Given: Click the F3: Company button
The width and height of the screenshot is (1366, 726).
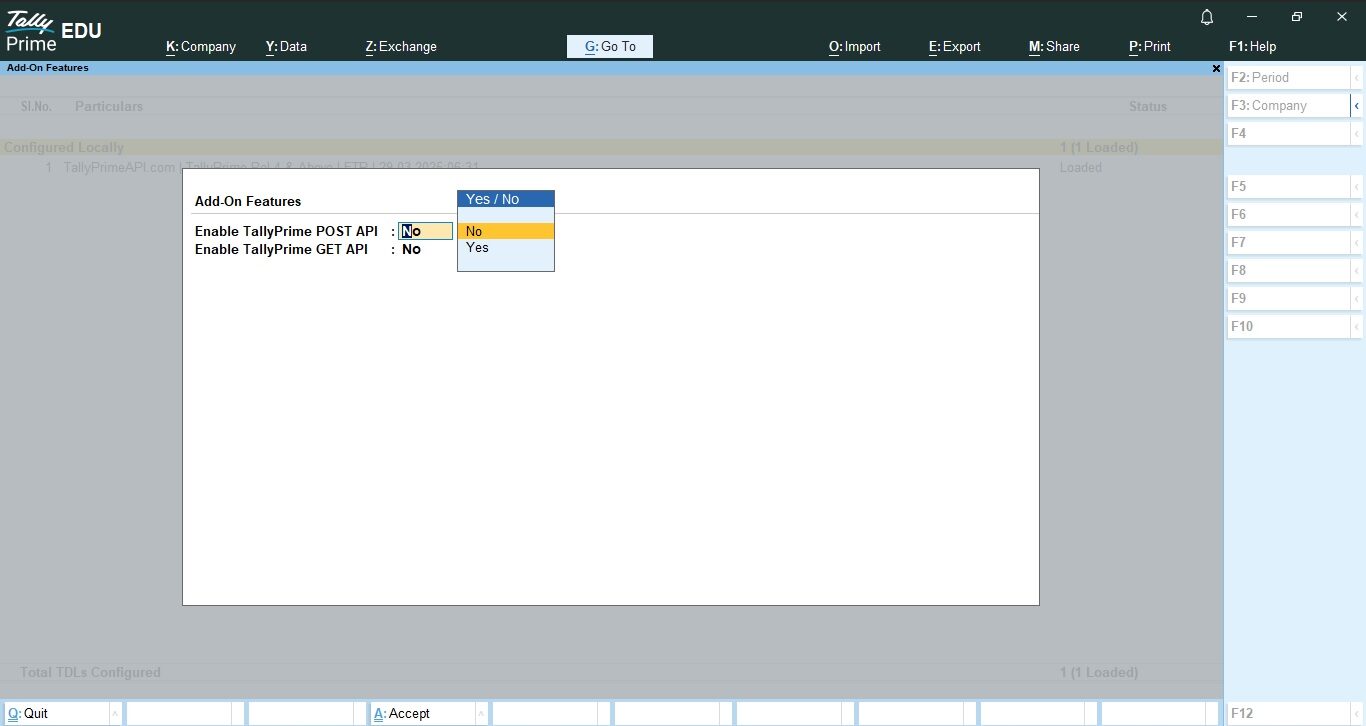Looking at the screenshot, I should coord(1289,105).
